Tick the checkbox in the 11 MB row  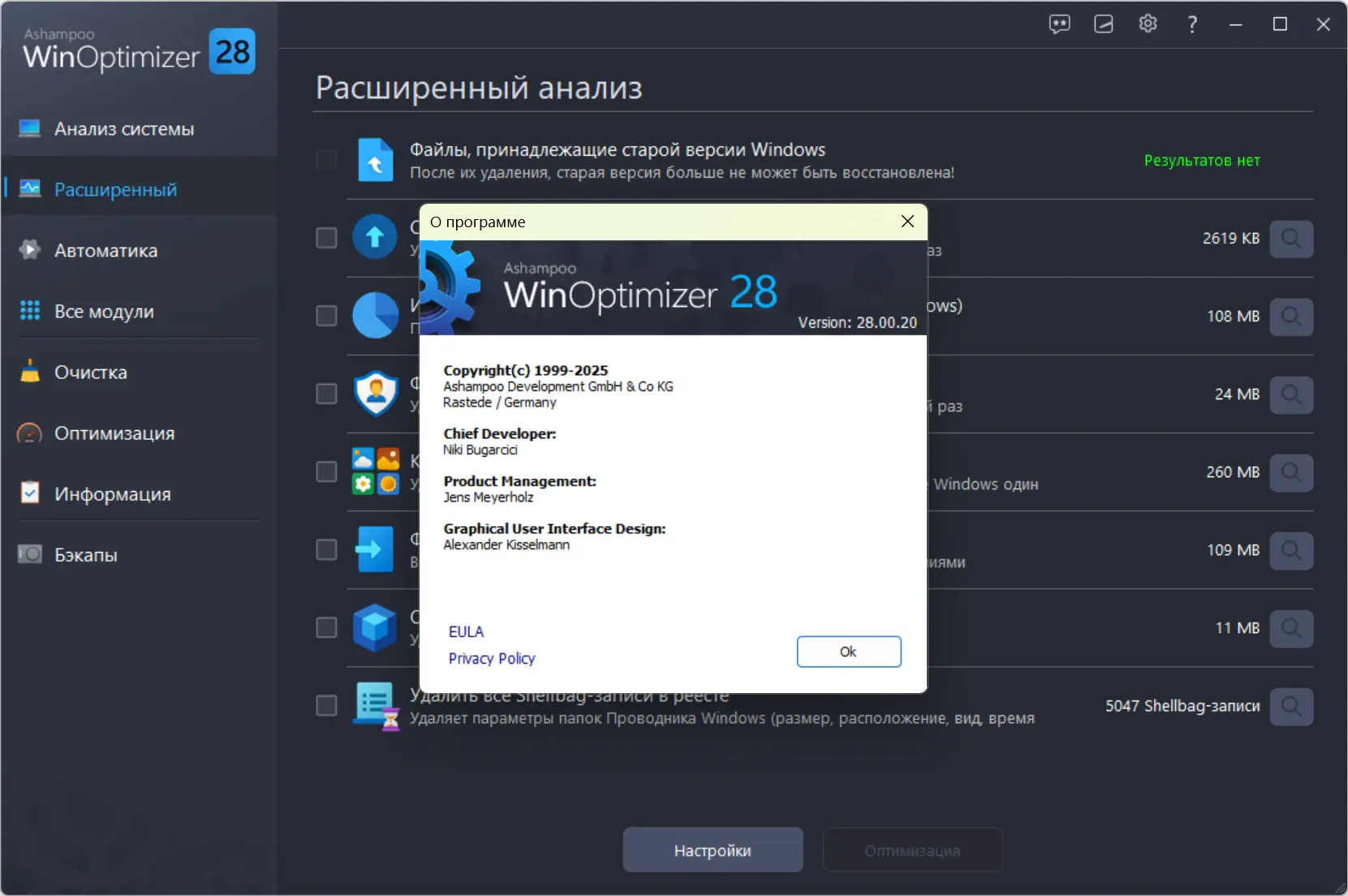326,627
